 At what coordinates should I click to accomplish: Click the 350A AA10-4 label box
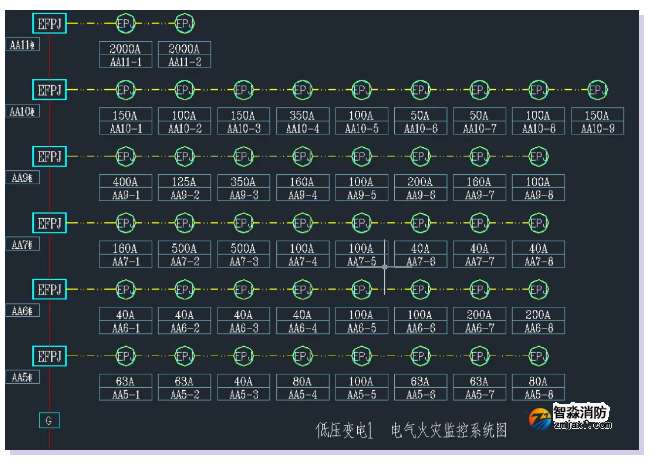(x=302, y=122)
